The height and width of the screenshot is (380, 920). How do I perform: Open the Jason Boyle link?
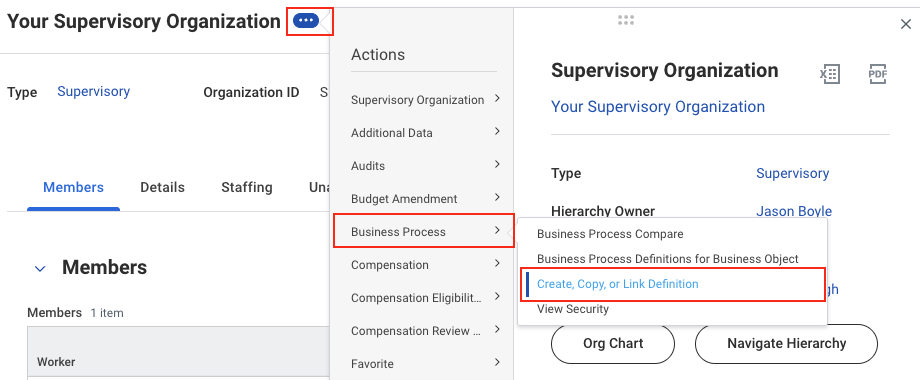[794, 211]
